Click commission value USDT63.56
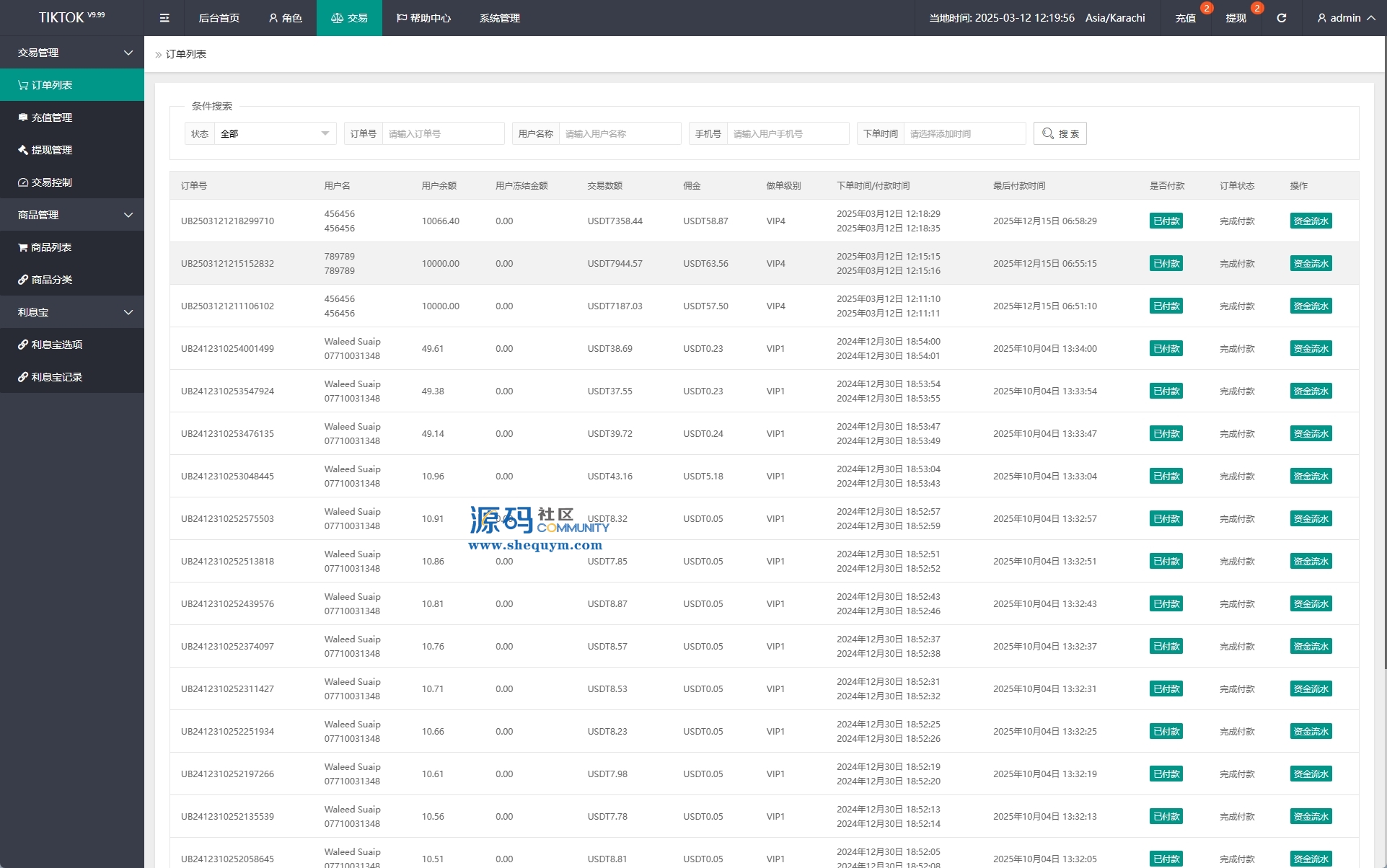This screenshot has width=1387, height=868. tap(705, 263)
